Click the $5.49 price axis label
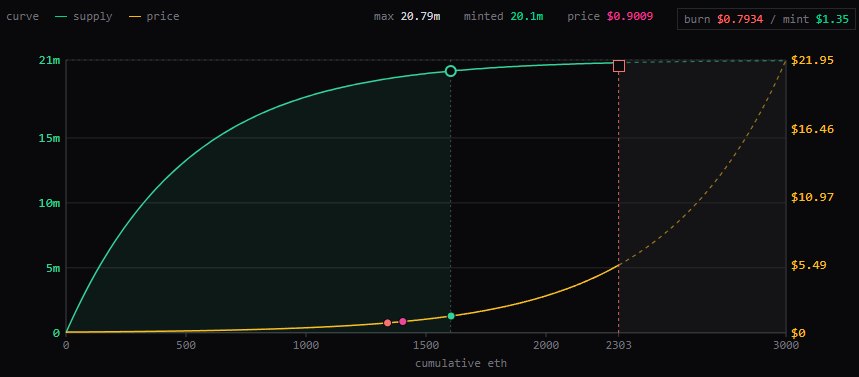 (810, 265)
